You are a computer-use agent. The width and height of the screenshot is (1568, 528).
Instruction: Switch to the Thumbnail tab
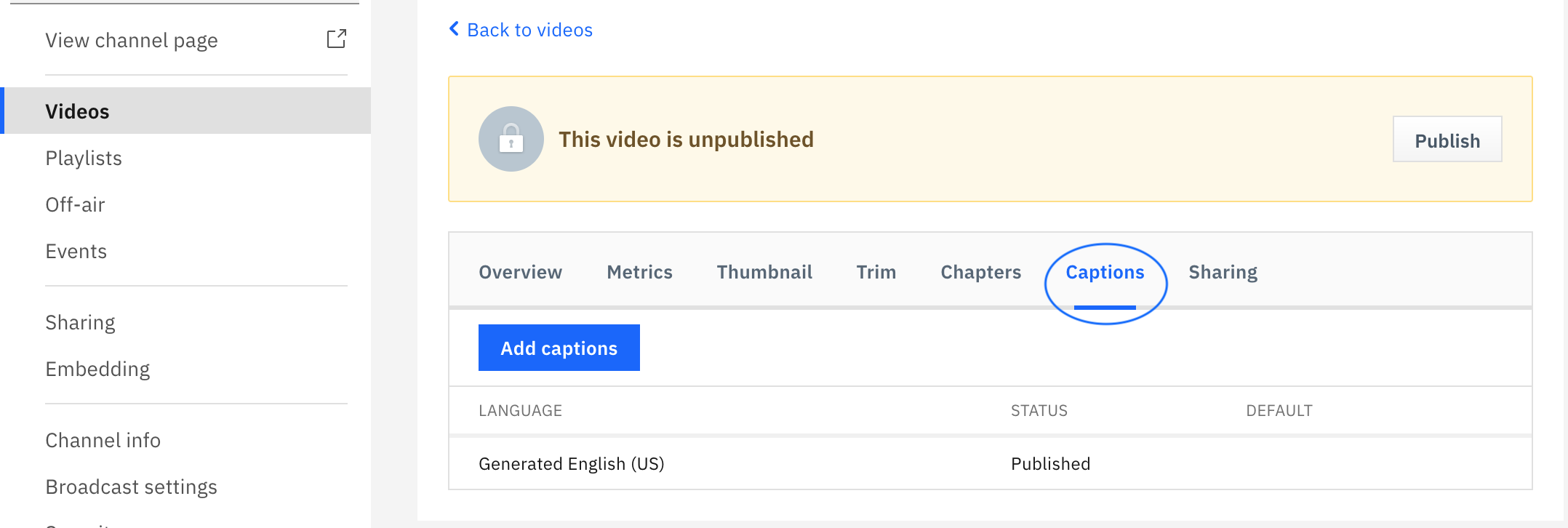tap(764, 272)
